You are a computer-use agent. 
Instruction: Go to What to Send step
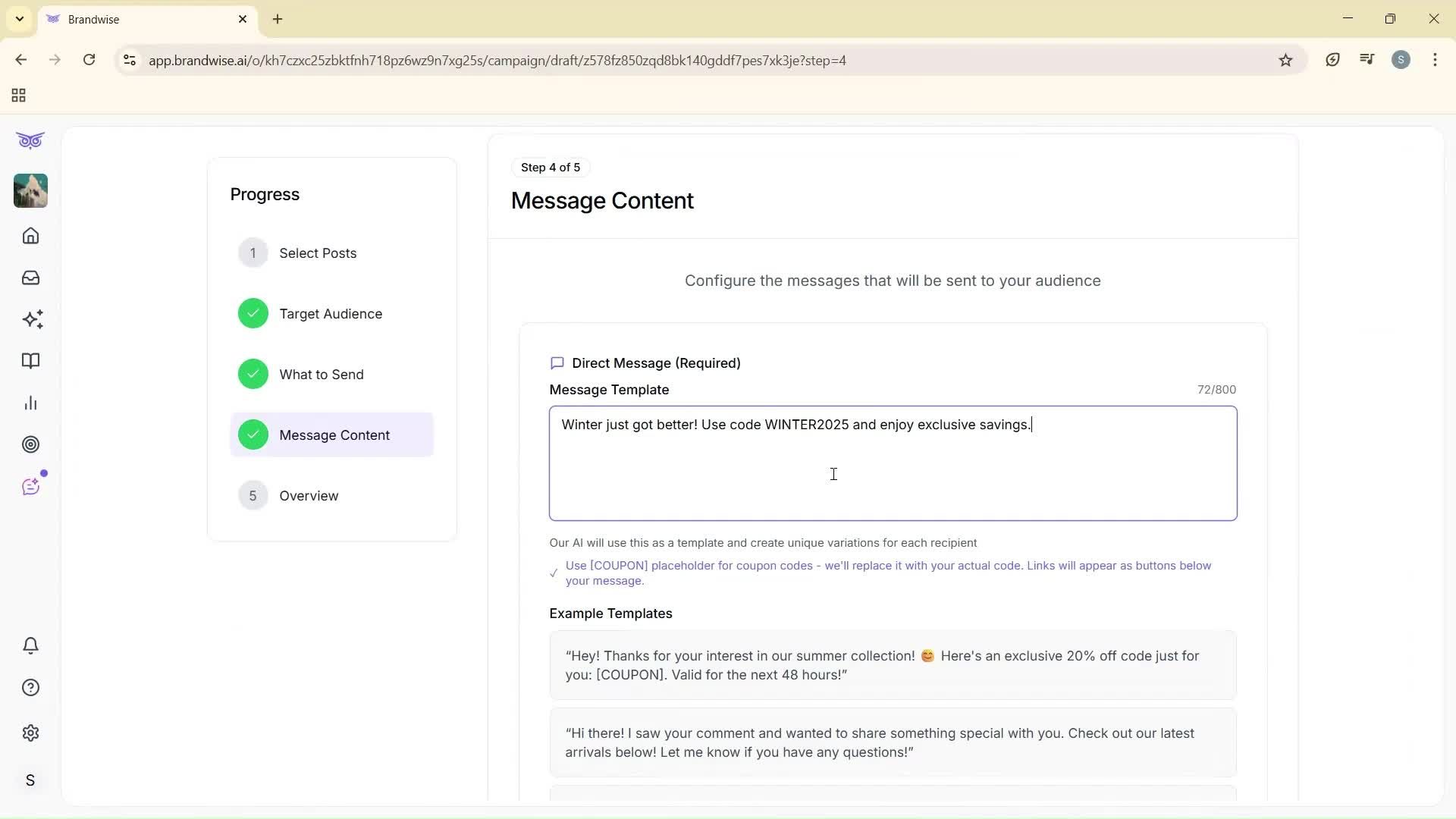coord(321,375)
